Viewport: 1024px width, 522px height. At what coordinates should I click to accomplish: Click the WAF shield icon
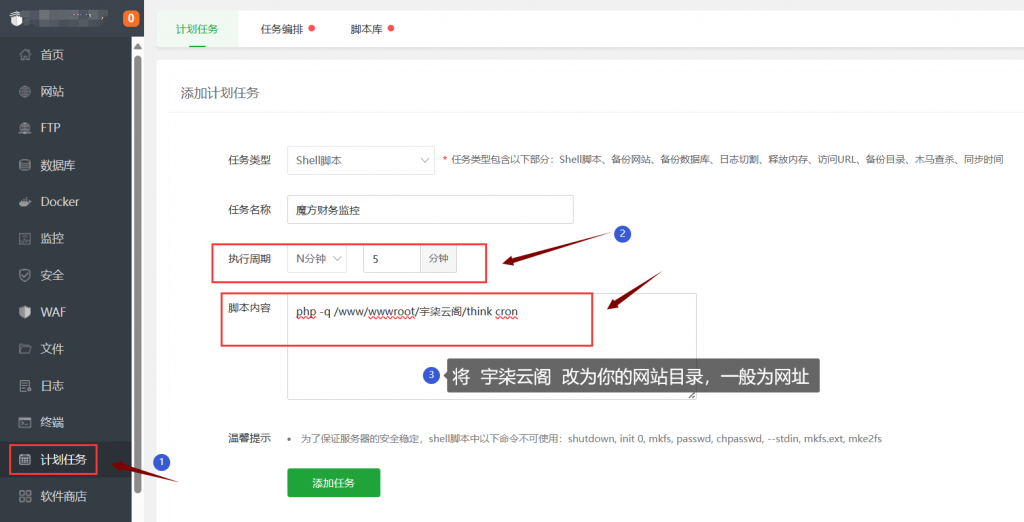tap(25, 312)
